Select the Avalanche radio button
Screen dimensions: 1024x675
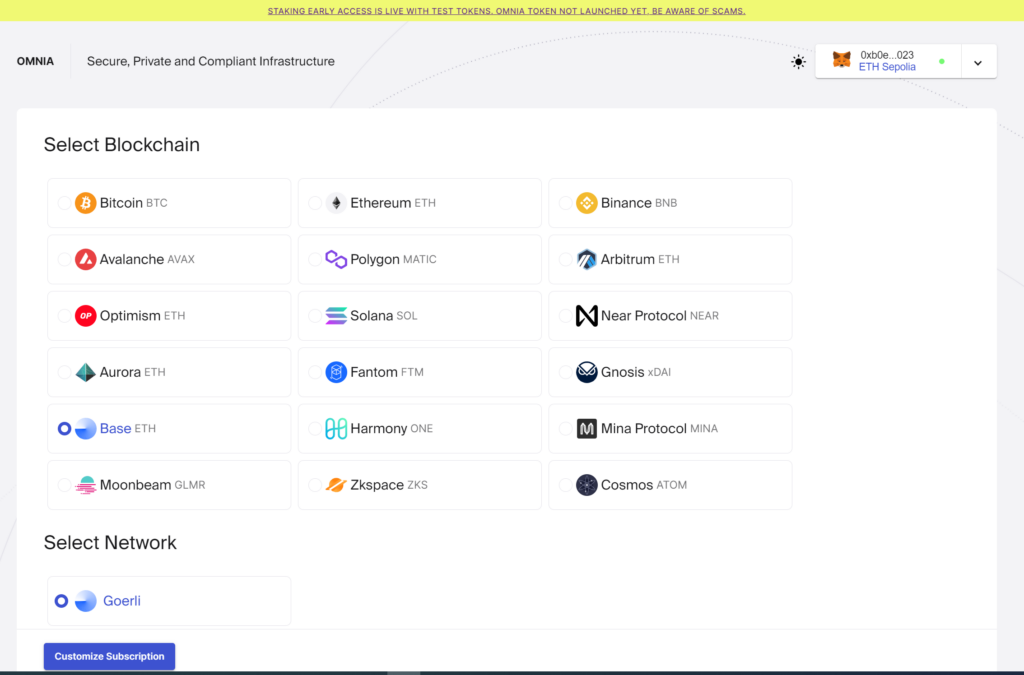coord(64,259)
